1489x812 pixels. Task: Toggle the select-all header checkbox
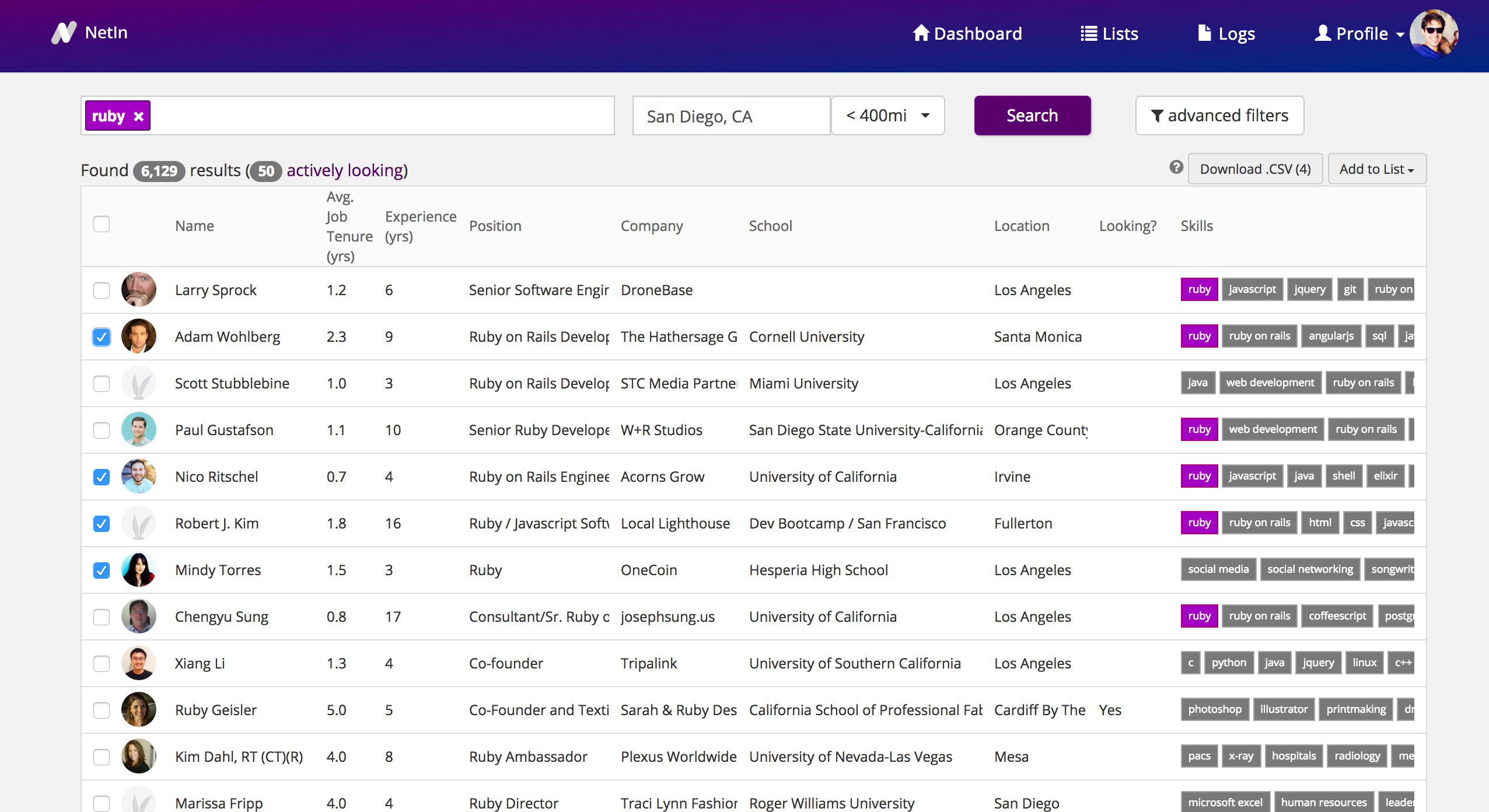click(x=102, y=224)
